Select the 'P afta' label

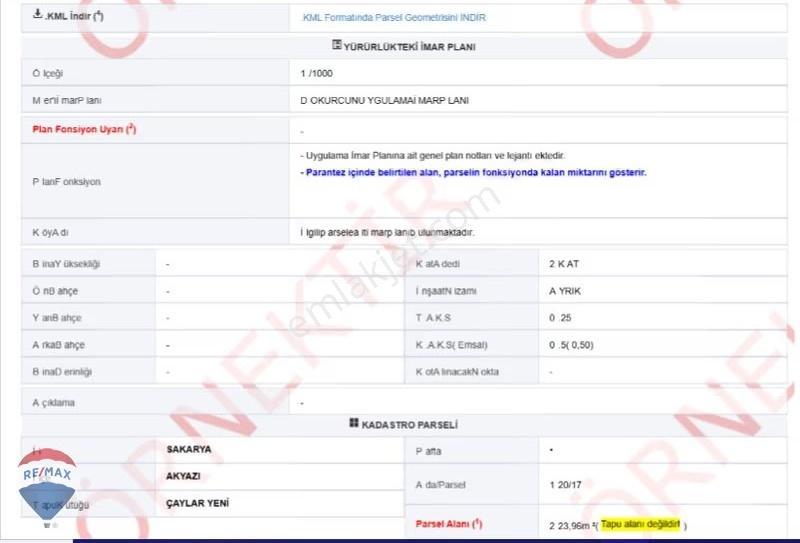[x=428, y=451]
